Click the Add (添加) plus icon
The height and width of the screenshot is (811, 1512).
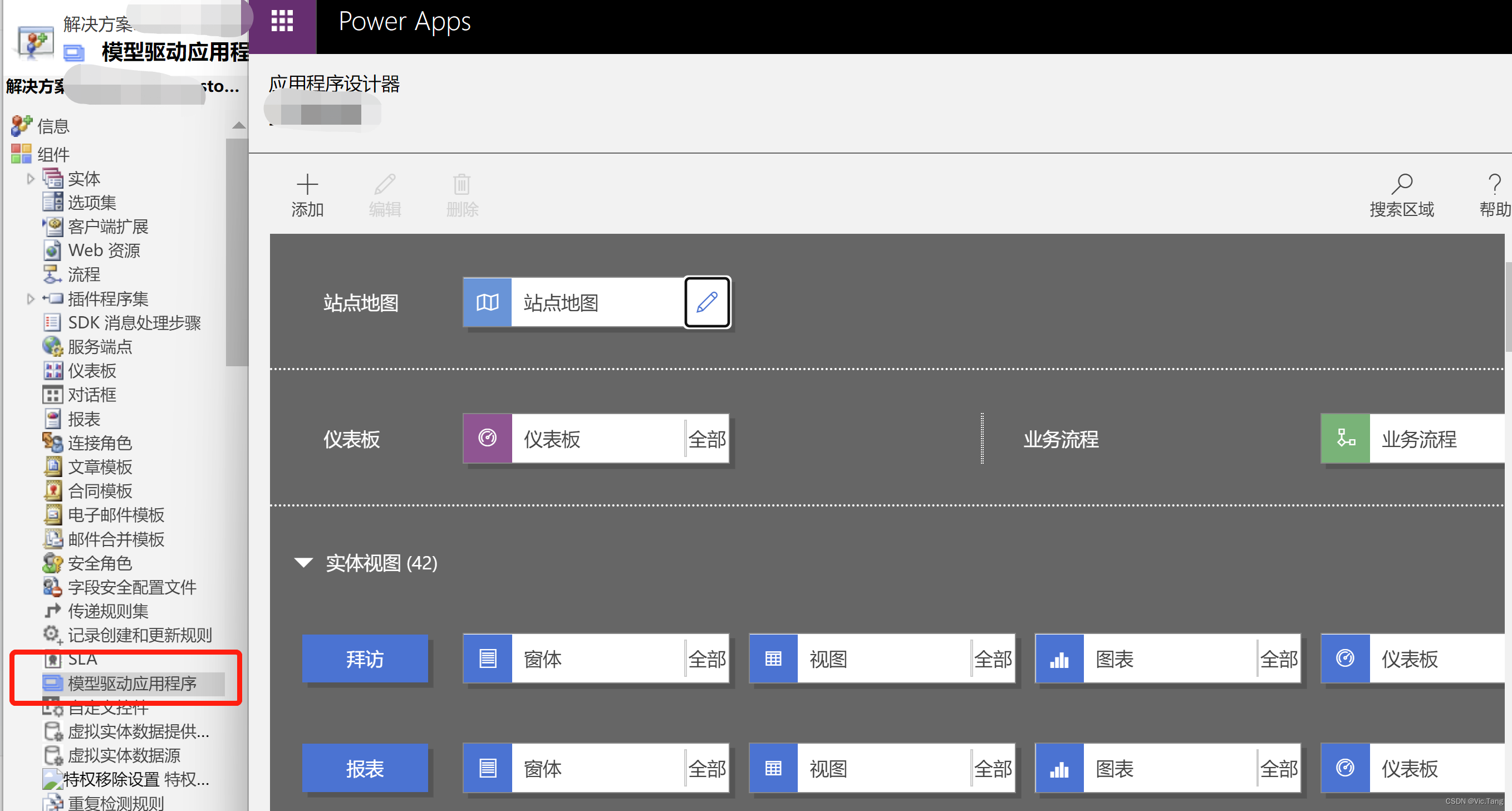click(307, 184)
